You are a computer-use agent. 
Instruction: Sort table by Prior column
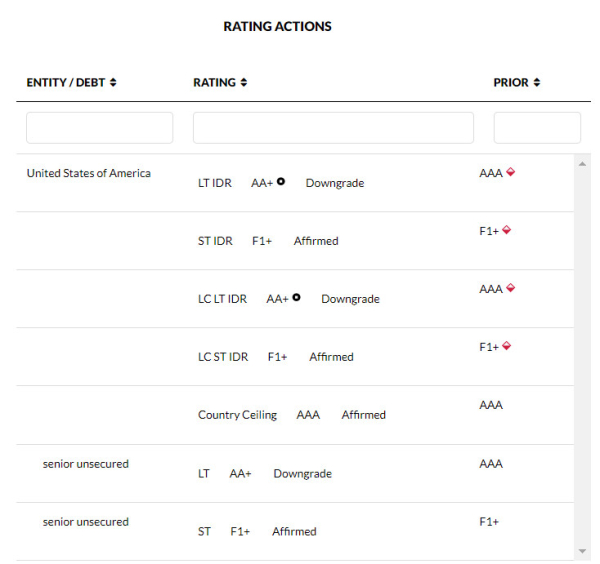tap(537, 83)
